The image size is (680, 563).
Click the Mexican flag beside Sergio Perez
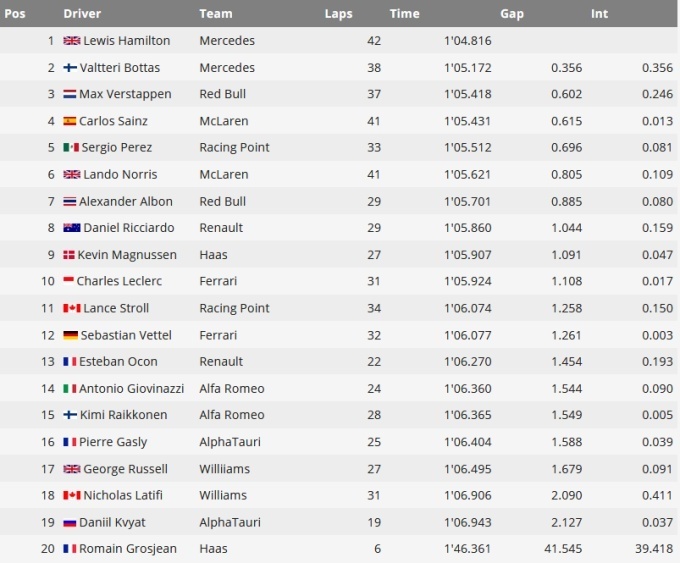point(70,148)
